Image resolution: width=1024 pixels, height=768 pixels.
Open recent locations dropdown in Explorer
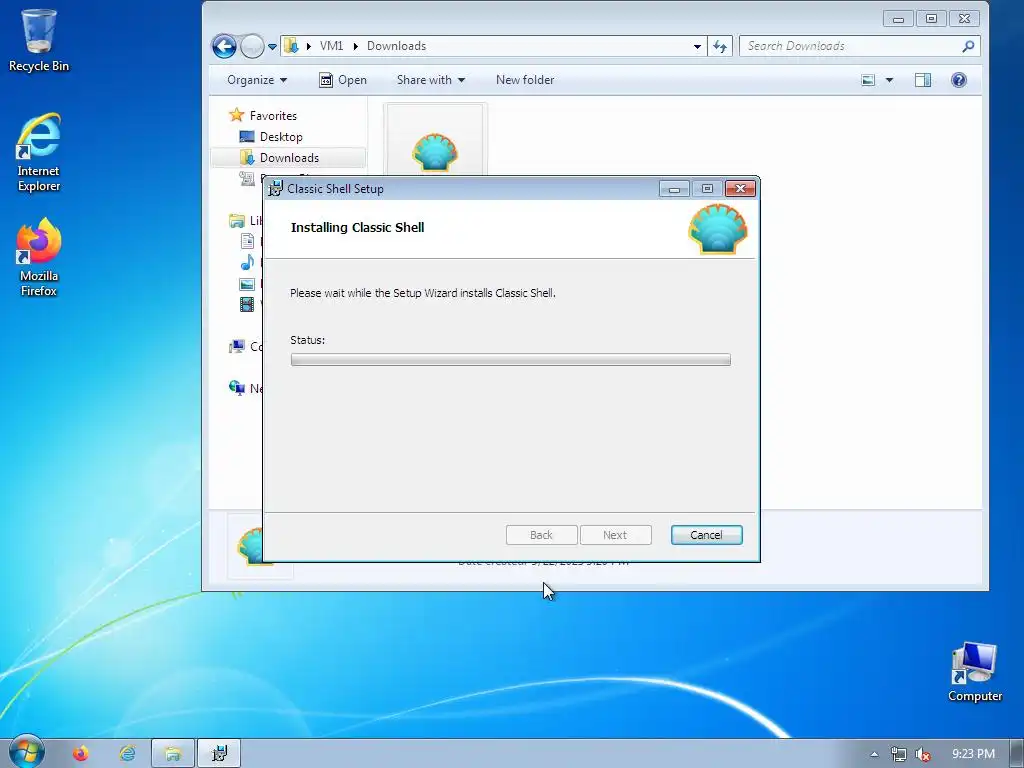(272, 46)
